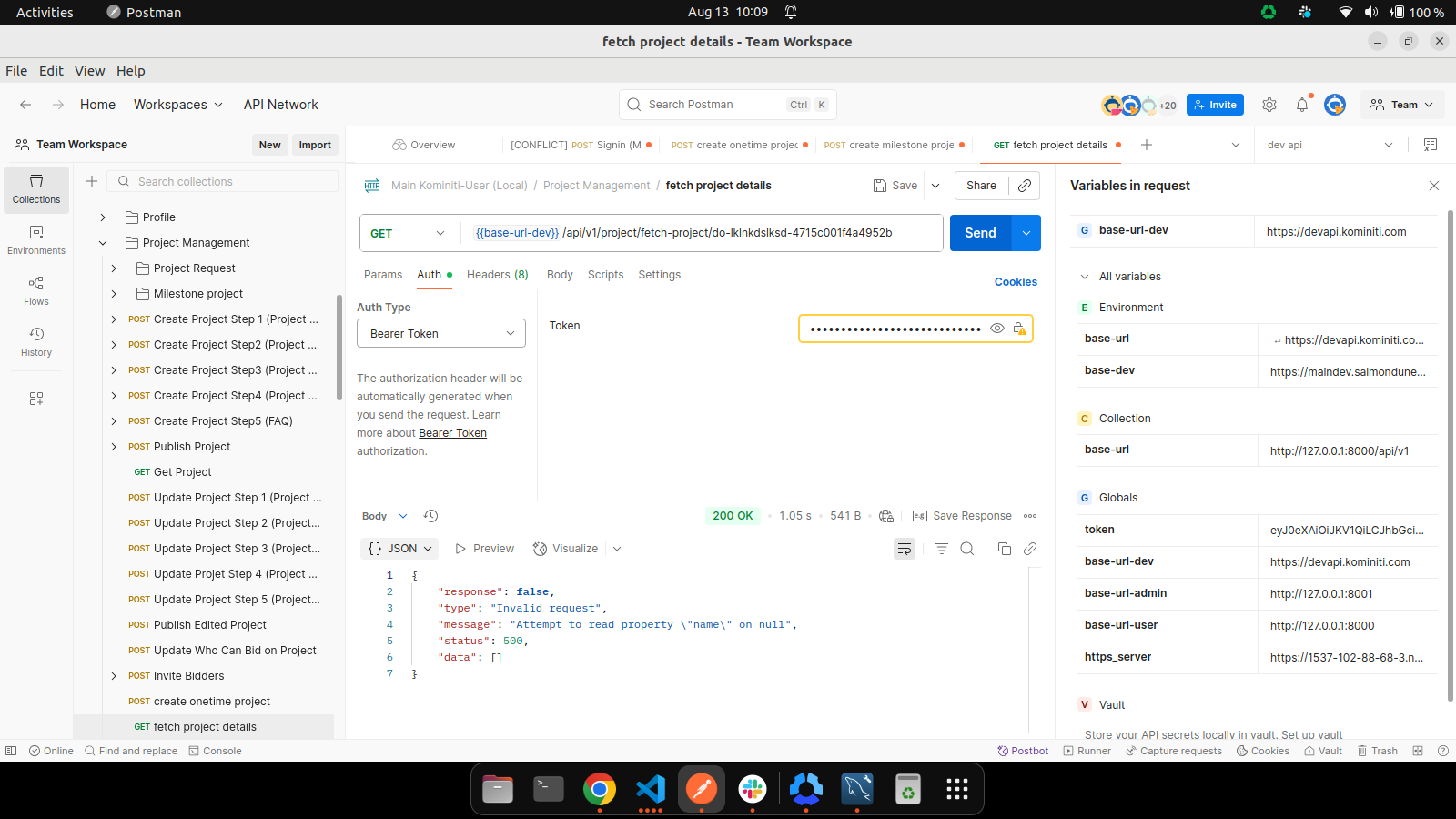Screen dimensions: 1456x819
Task: Switch to the Headers (8) tab
Action: click(x=497, y=275)
